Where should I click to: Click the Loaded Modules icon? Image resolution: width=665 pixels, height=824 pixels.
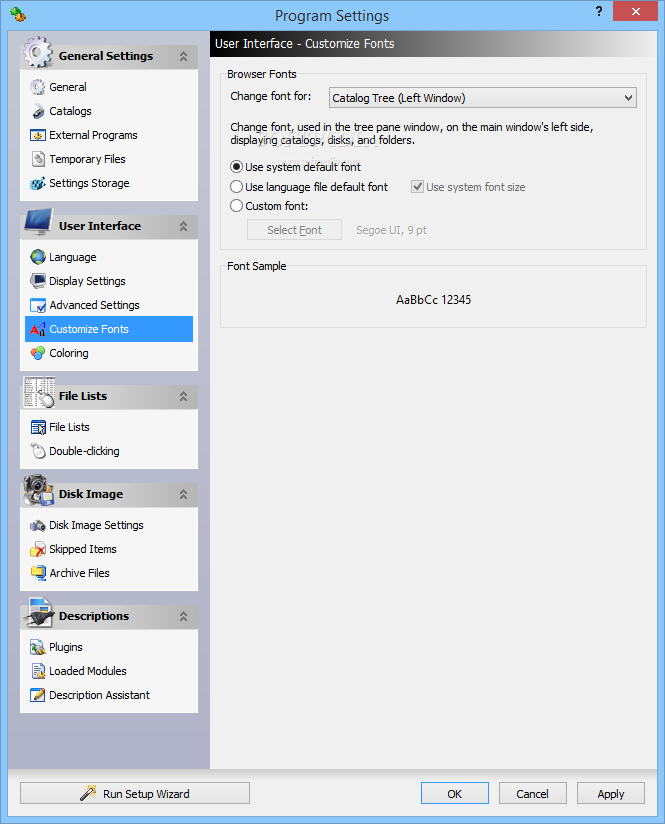[x=37, y=671]
